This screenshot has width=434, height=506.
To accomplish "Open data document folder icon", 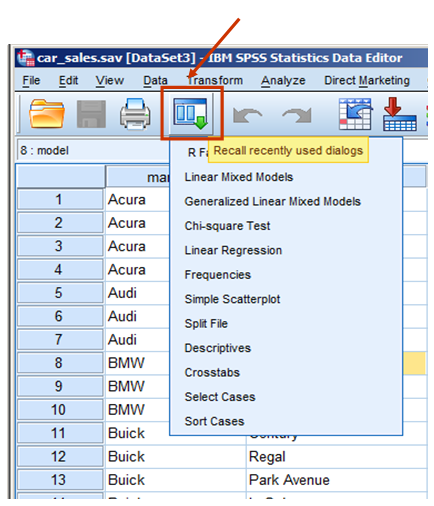I will click(x=47, y=114).
